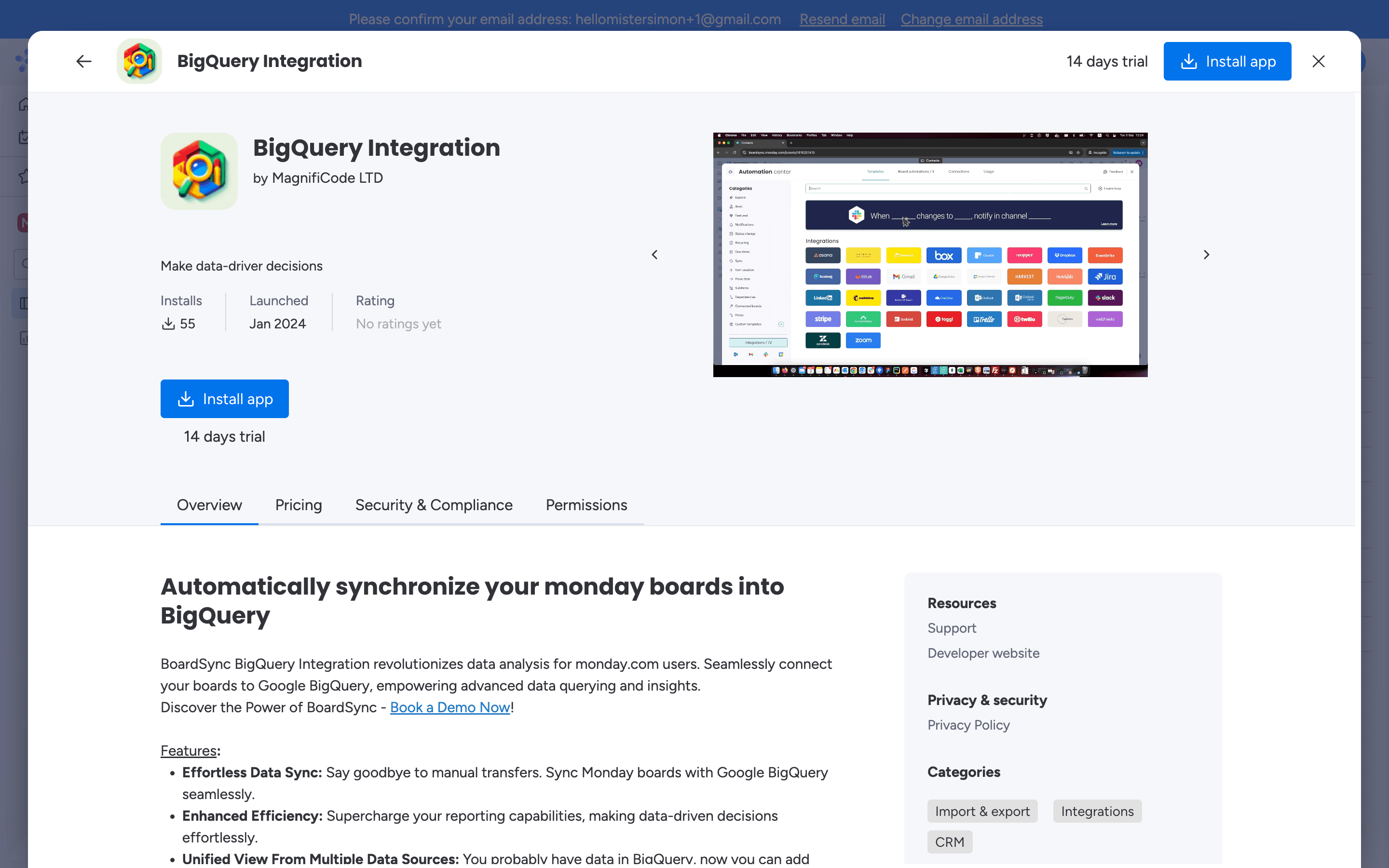
Task: Open the Privacy Policy link
Action: (x=968, y=725)
